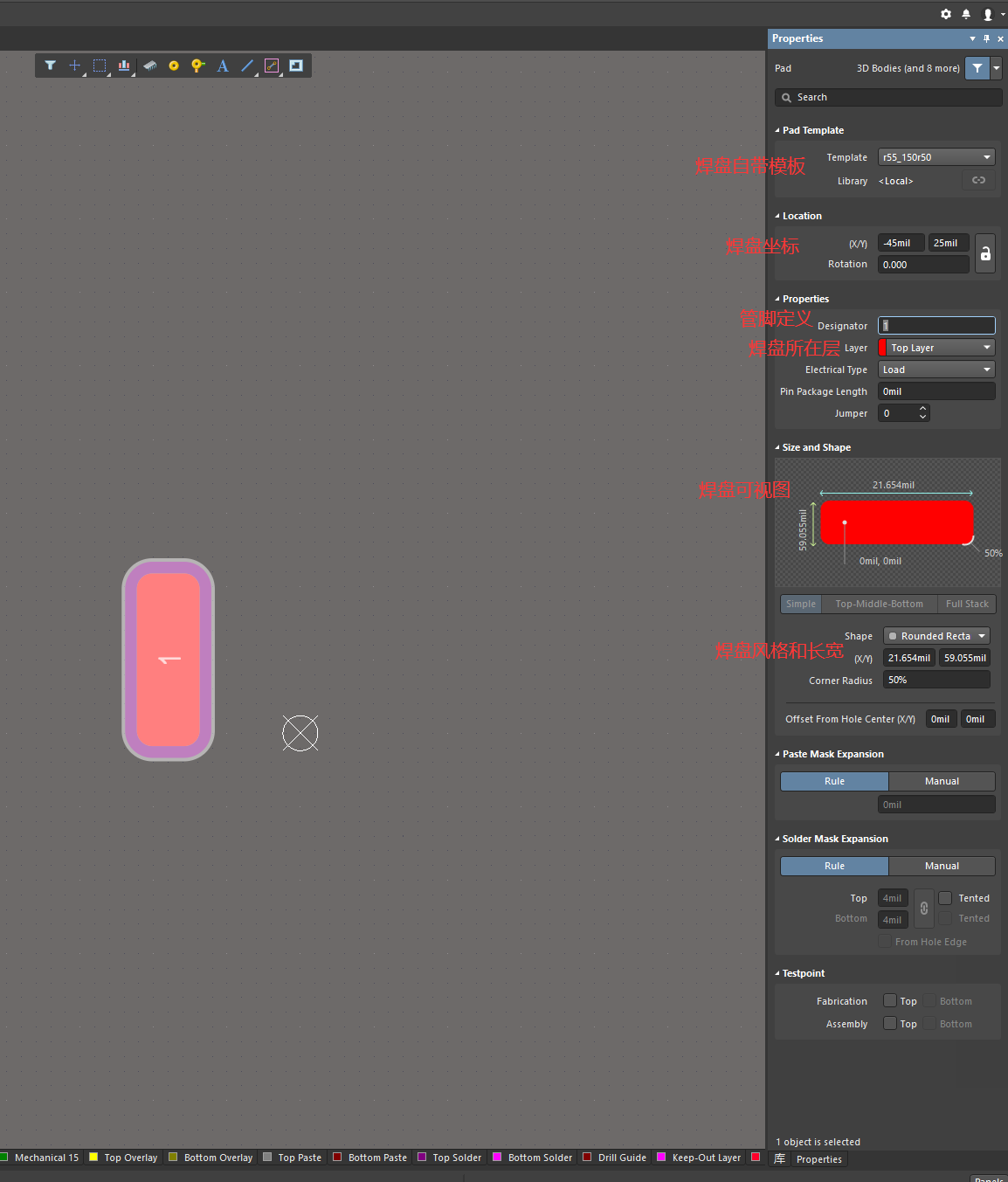This screenshot has height=1182, width=1008.
Task: Switch to the Top Paste layer tab
Action: (x=300, y=1158)
